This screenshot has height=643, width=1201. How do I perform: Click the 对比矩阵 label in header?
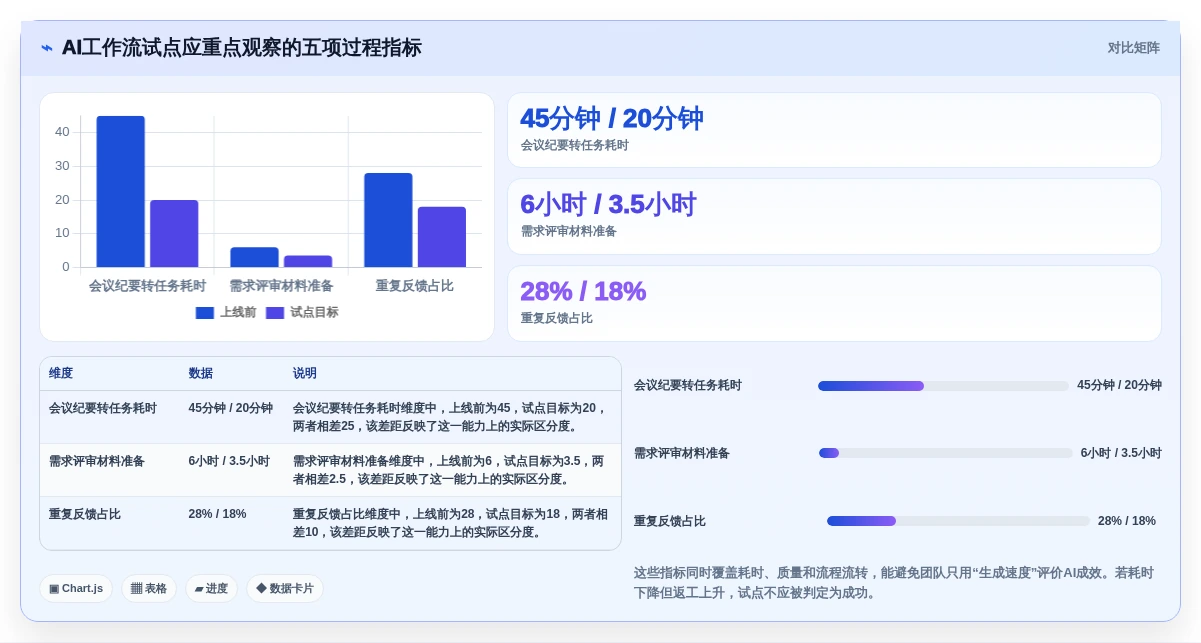coord(1133,48)
